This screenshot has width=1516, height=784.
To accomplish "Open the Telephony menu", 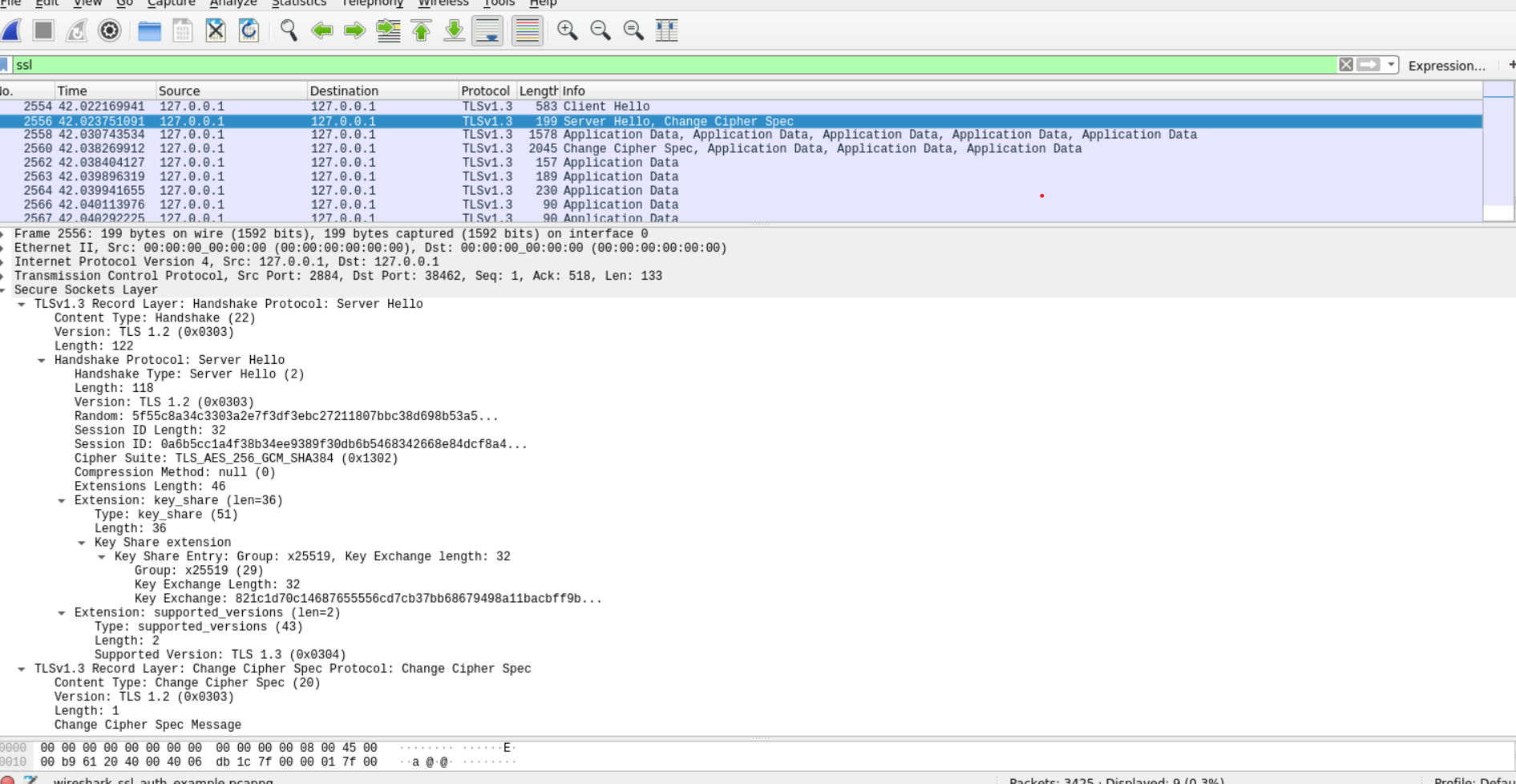I will (x=372, y=3).
